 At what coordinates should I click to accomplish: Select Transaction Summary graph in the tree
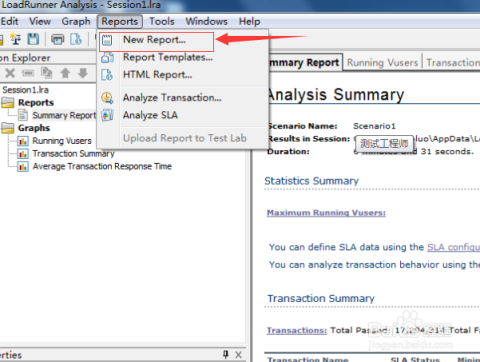coord(73,153)
